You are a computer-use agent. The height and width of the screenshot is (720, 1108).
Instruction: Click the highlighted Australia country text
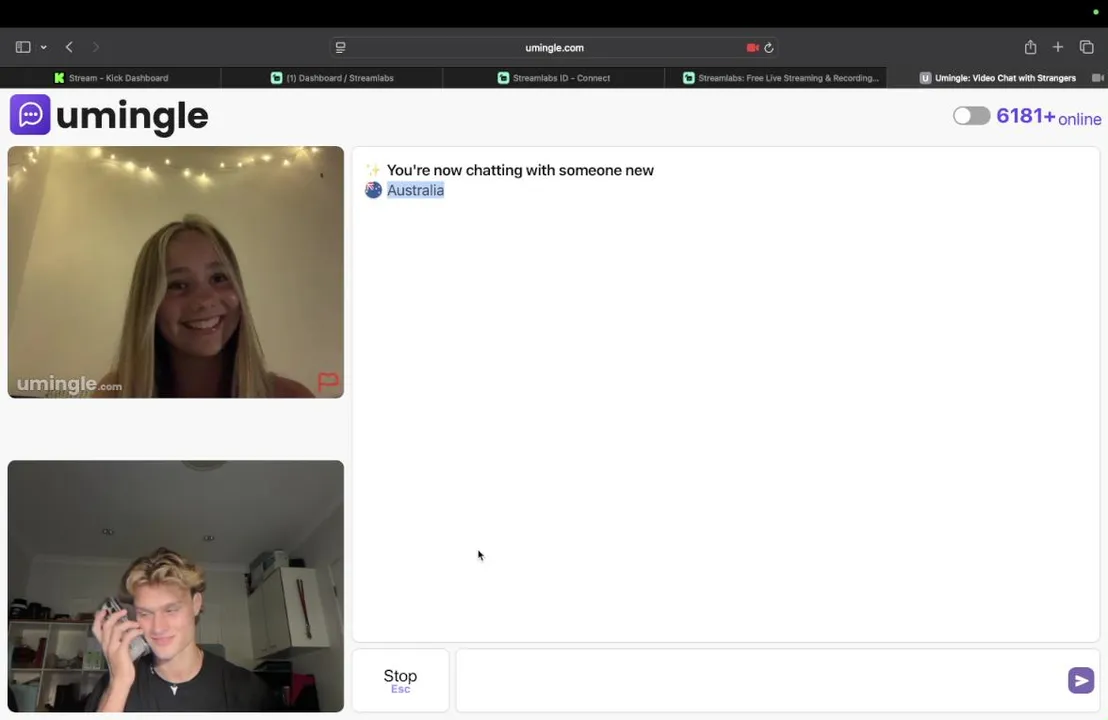coord(416,190)
